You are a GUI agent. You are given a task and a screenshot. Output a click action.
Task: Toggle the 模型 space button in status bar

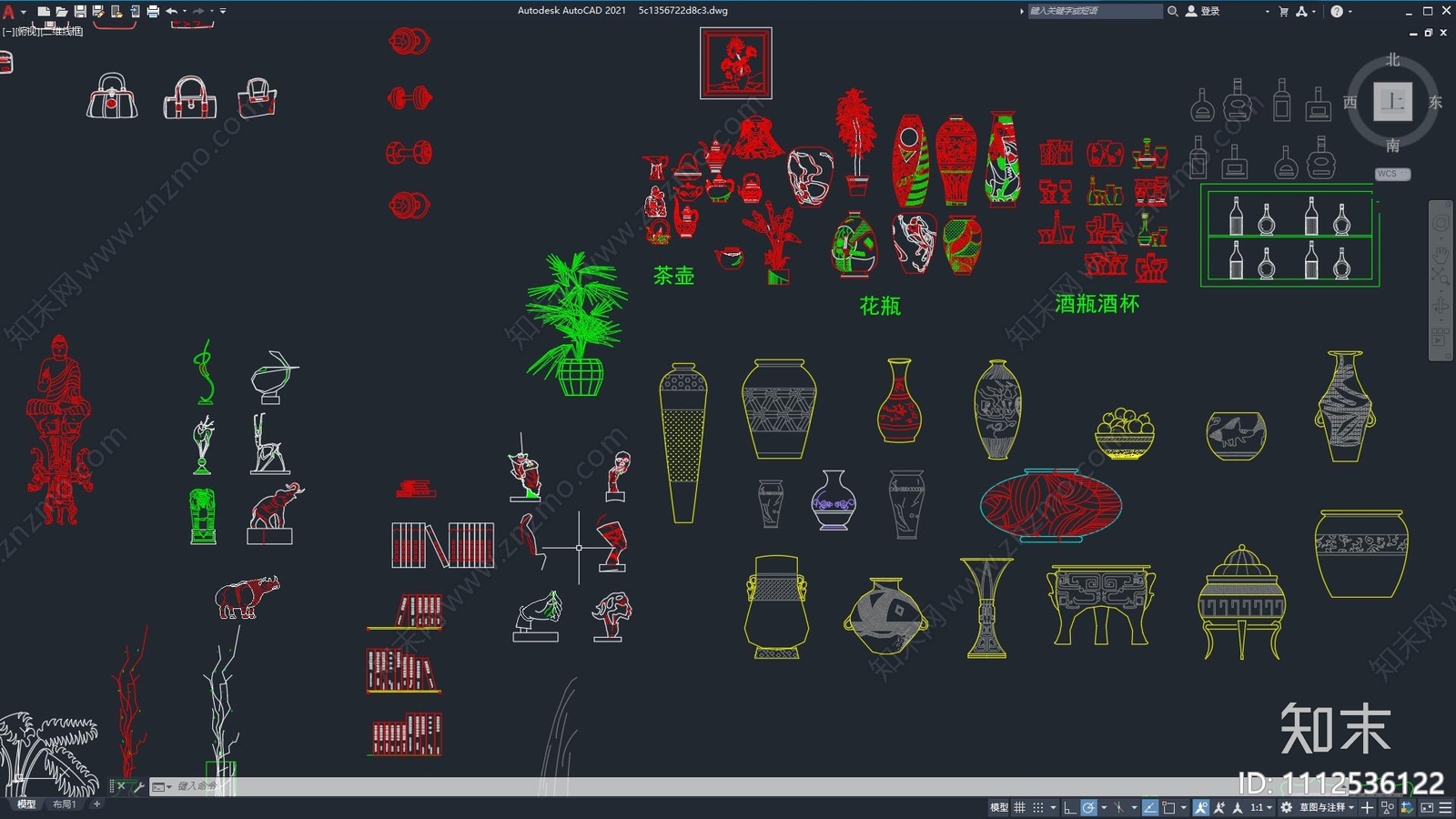point(999,807)
